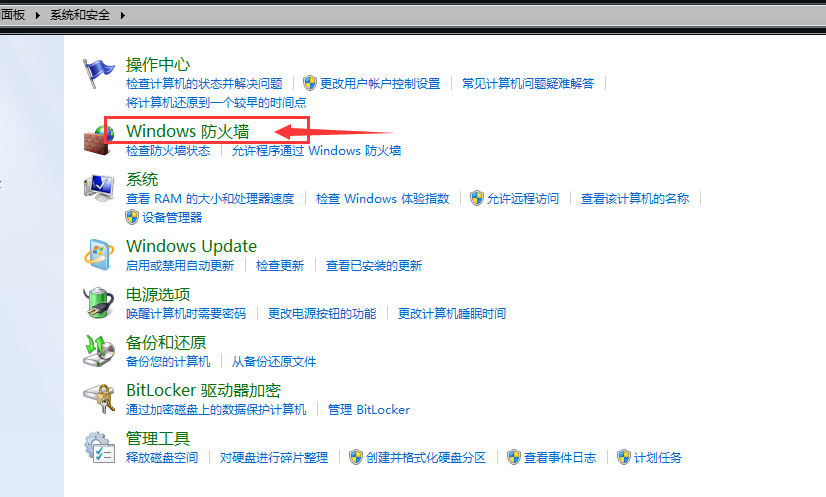Click 允许程序通过 Windows 防火墙 link
The image size is (826, 497).
pyautogui.click(x=316, y=151)
